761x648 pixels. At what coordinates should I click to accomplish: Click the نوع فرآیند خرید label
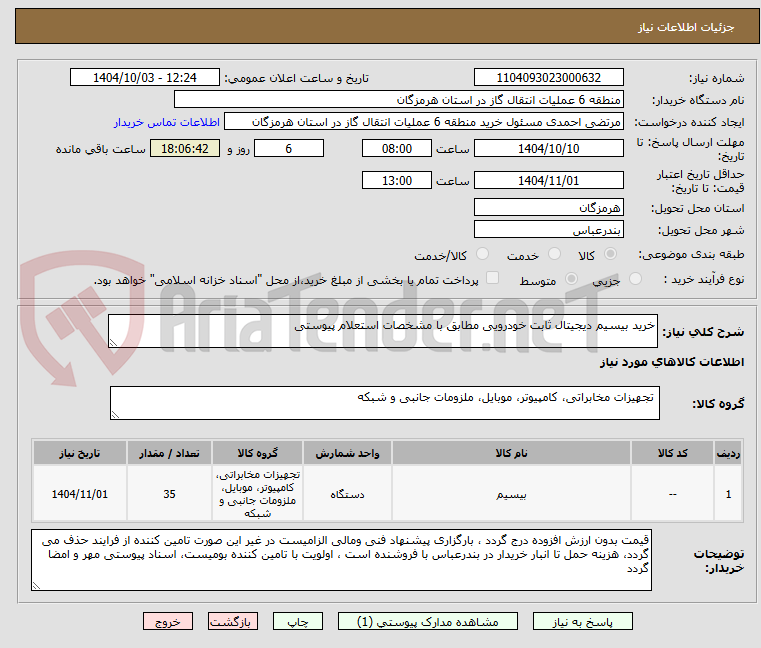tap(704, 280)
